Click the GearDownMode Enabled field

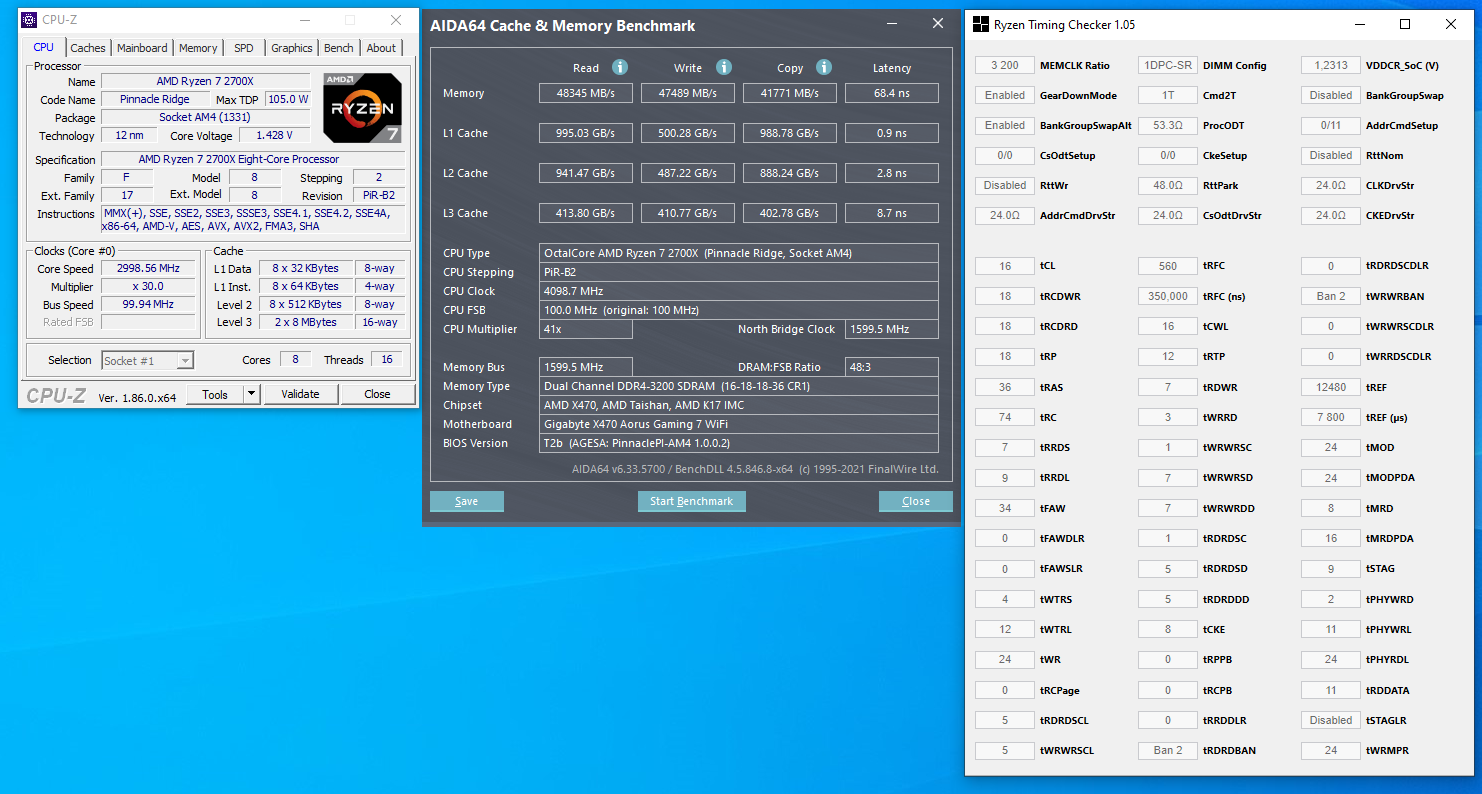pyautogui.click(x=1005, y=95)
